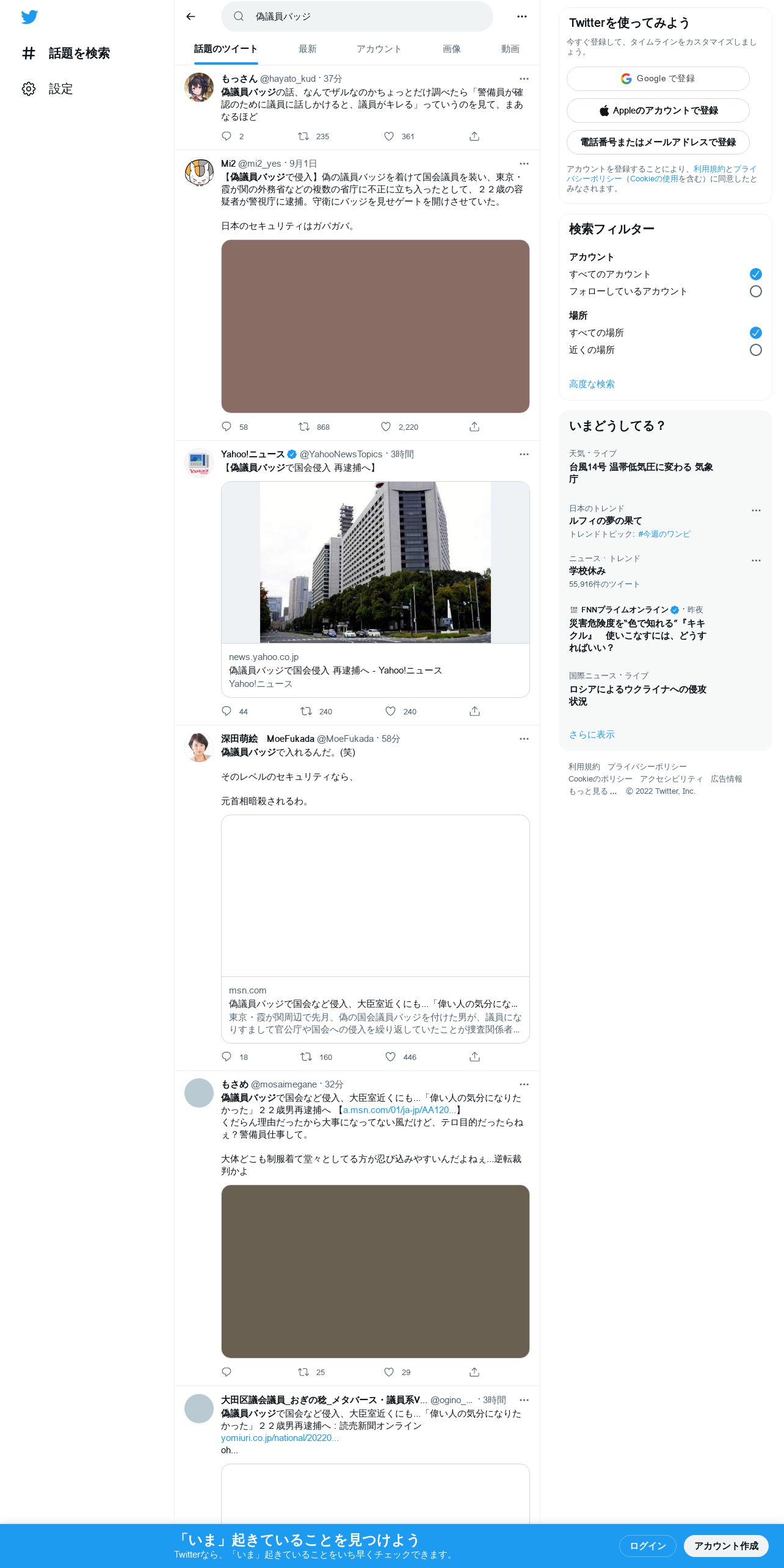This screenshot has width=784, height=1568.
Task: Sign up with Appleのアカウントで登録
Action: click(x=658, y=111)
